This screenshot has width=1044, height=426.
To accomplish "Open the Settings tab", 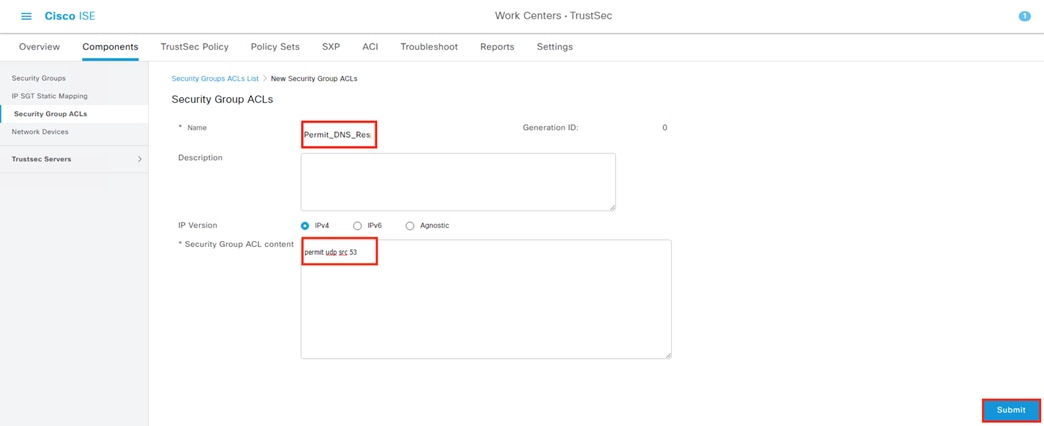I will [555, 47].
